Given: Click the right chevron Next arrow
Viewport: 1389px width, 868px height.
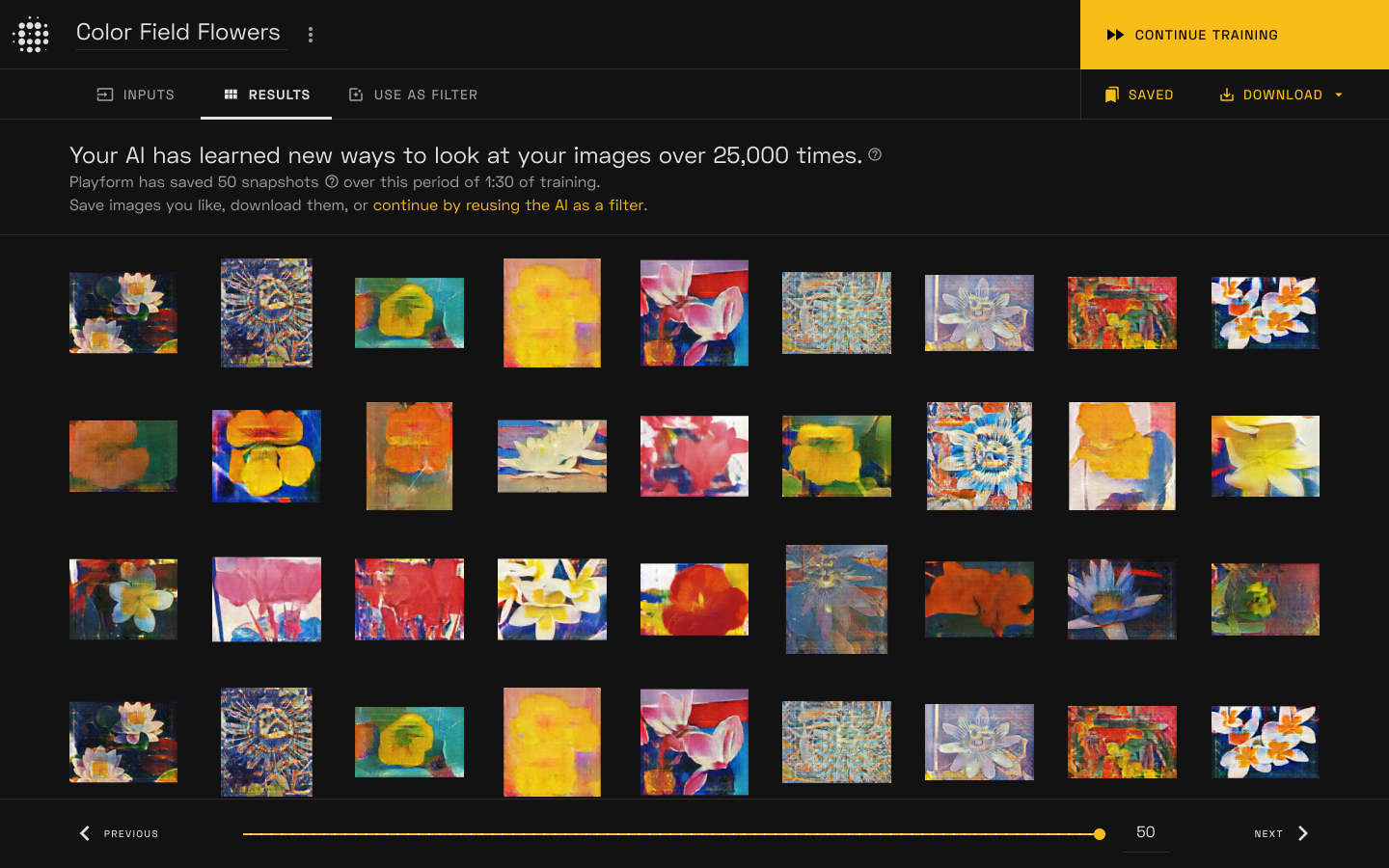Looking at the screenshot, I should (1303, 833).
